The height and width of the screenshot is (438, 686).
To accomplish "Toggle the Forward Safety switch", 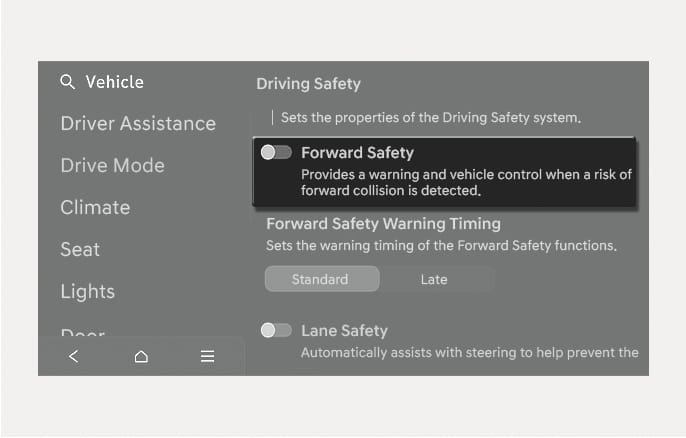I will [x=276, y=152].
